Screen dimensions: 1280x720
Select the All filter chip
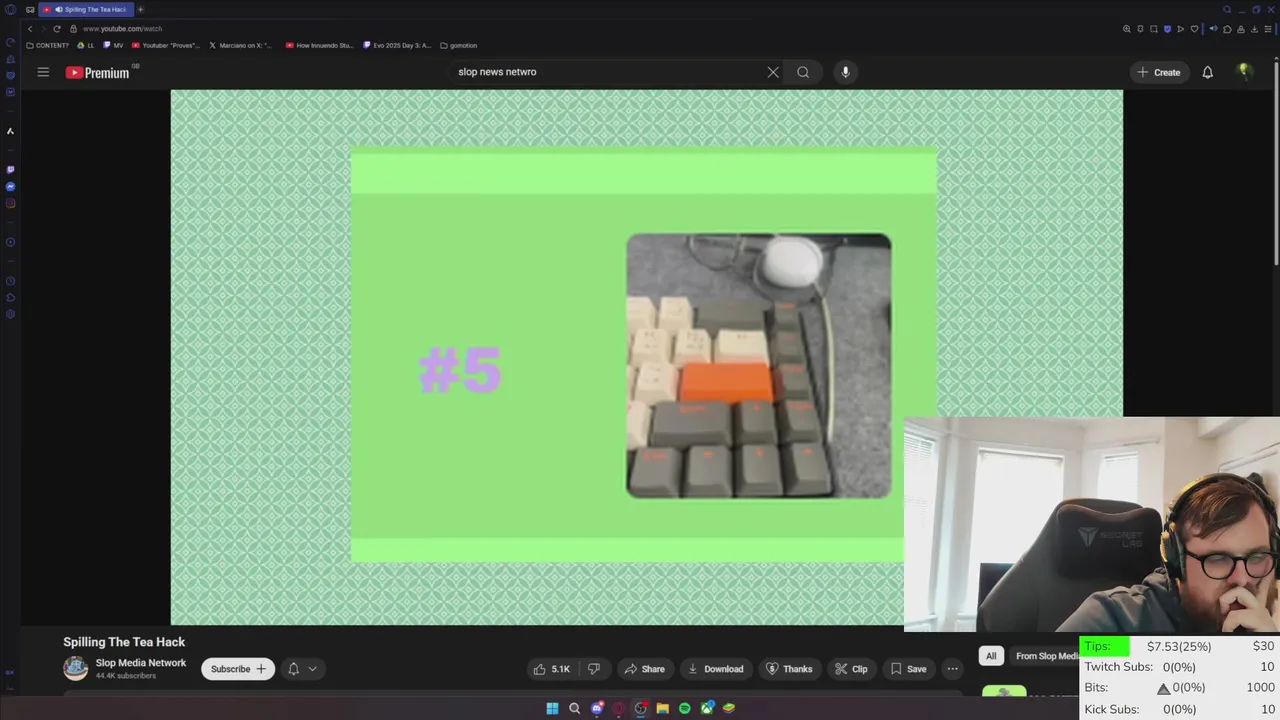pyautogui.click(x=991, y=656)
